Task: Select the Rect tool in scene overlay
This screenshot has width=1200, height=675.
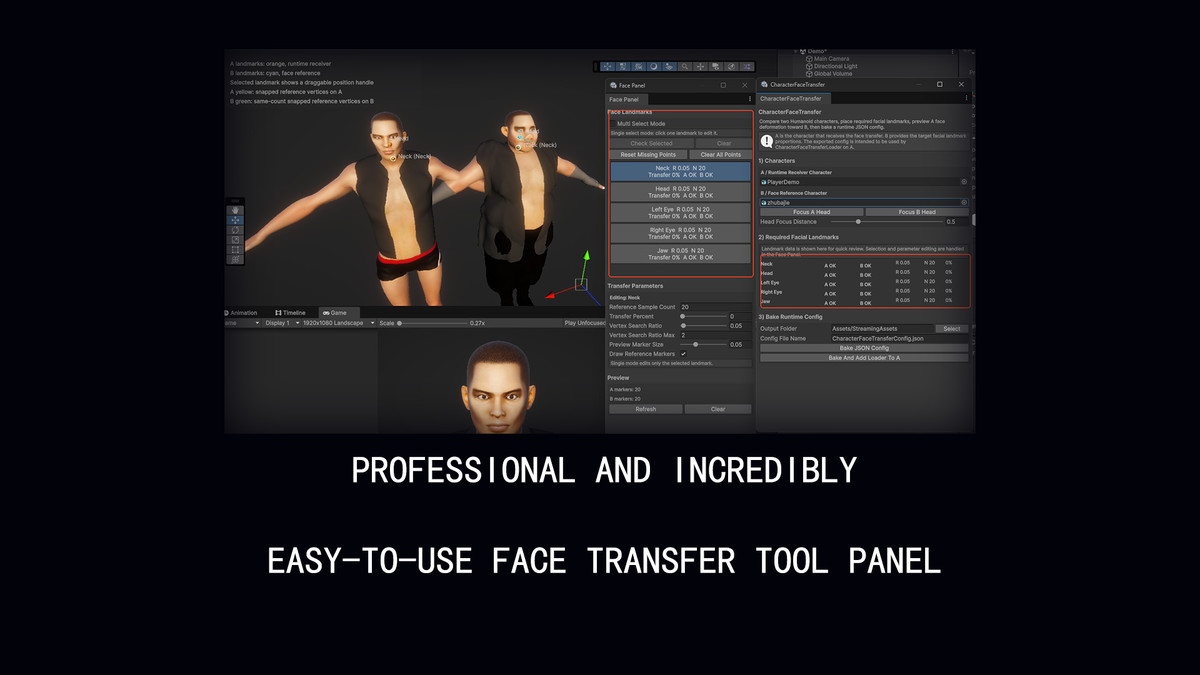Action: (x=236, y=250)
